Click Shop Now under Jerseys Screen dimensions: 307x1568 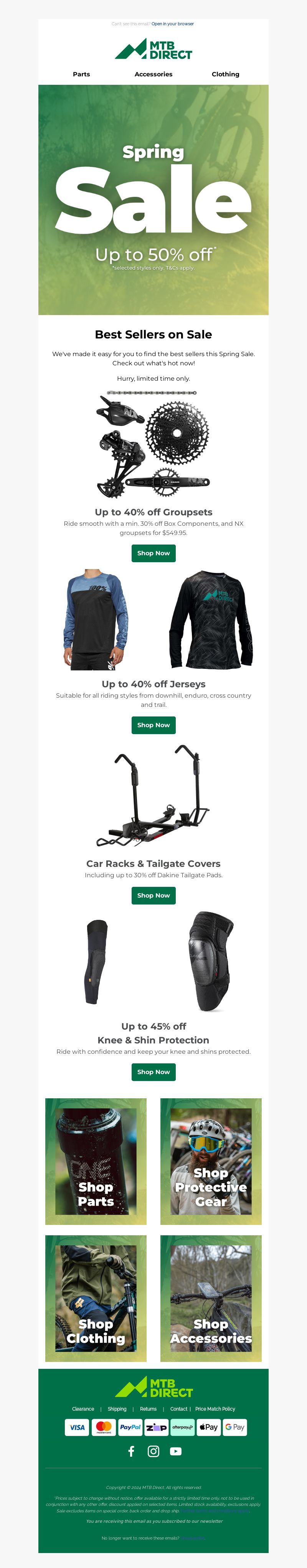153,725
